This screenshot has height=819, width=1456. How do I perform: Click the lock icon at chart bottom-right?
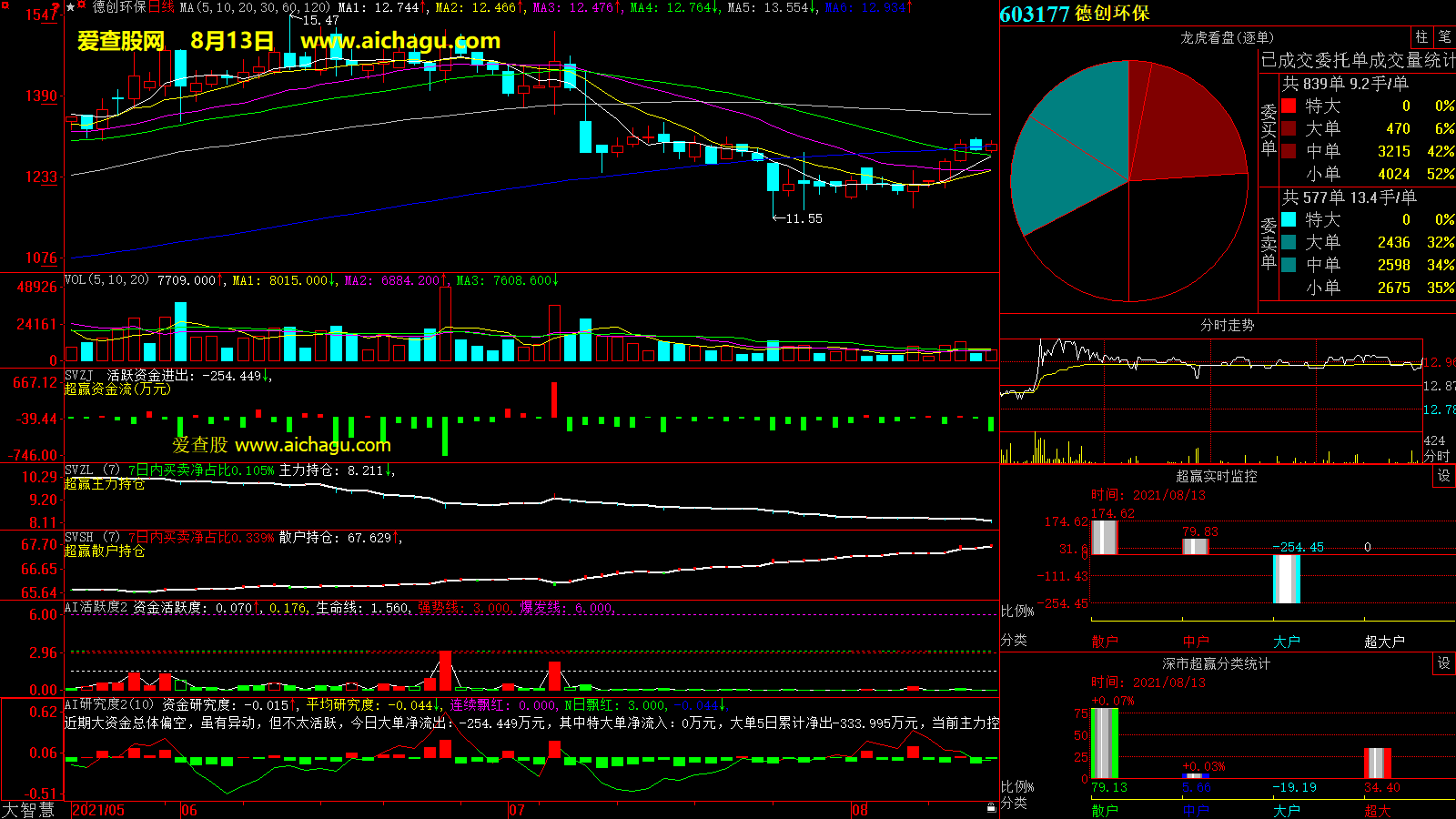tap(991, 807)
